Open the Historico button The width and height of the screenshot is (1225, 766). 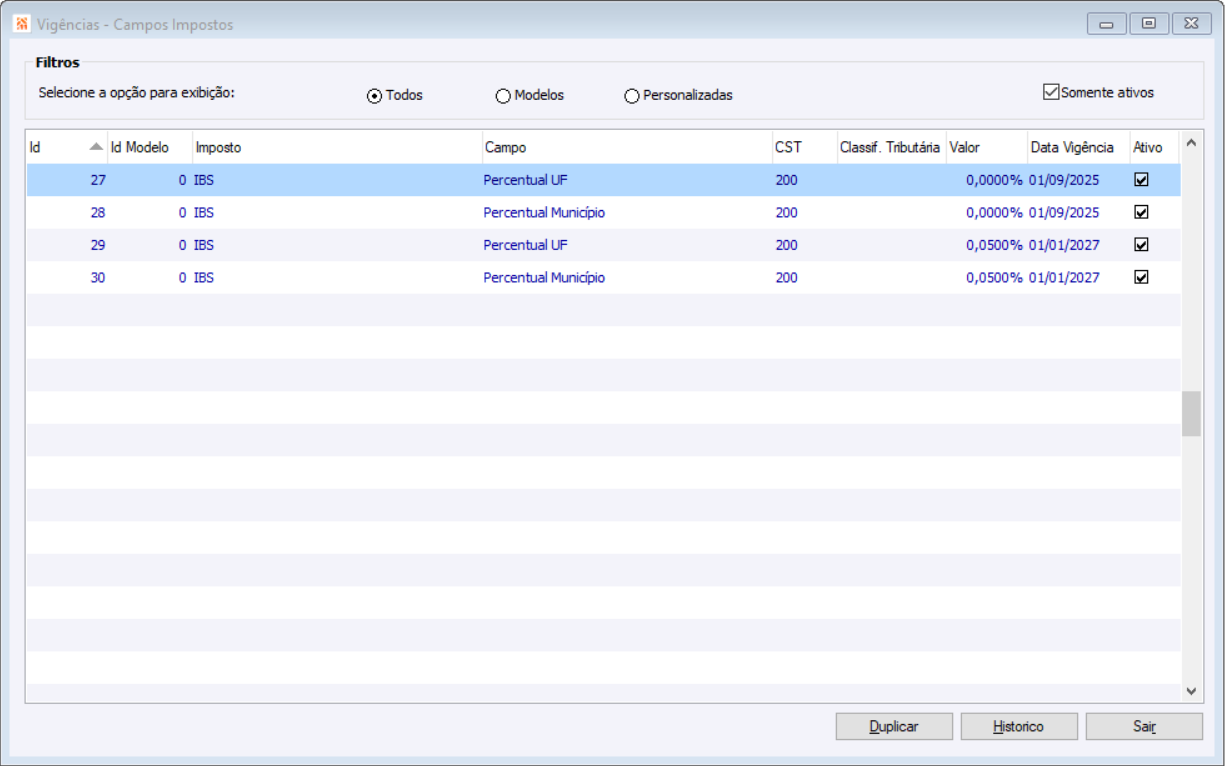[1019, 727]
